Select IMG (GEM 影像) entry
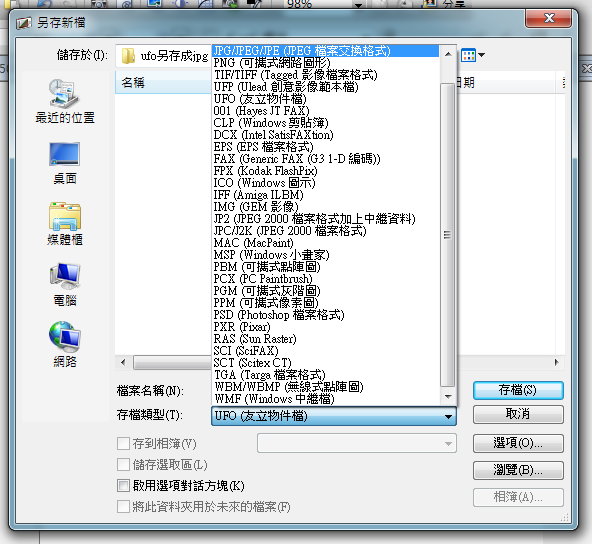This screenshot has width=592, height=544. 325,207
